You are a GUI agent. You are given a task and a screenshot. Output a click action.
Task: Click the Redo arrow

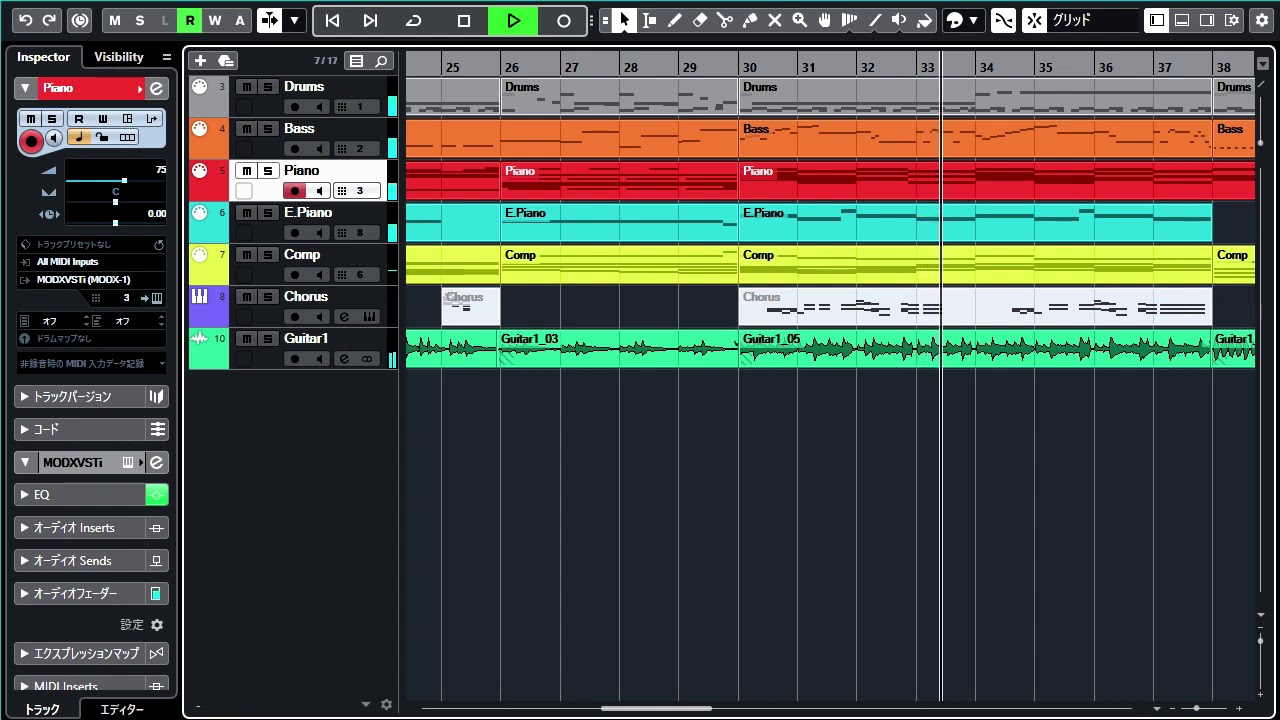point(49,20)
